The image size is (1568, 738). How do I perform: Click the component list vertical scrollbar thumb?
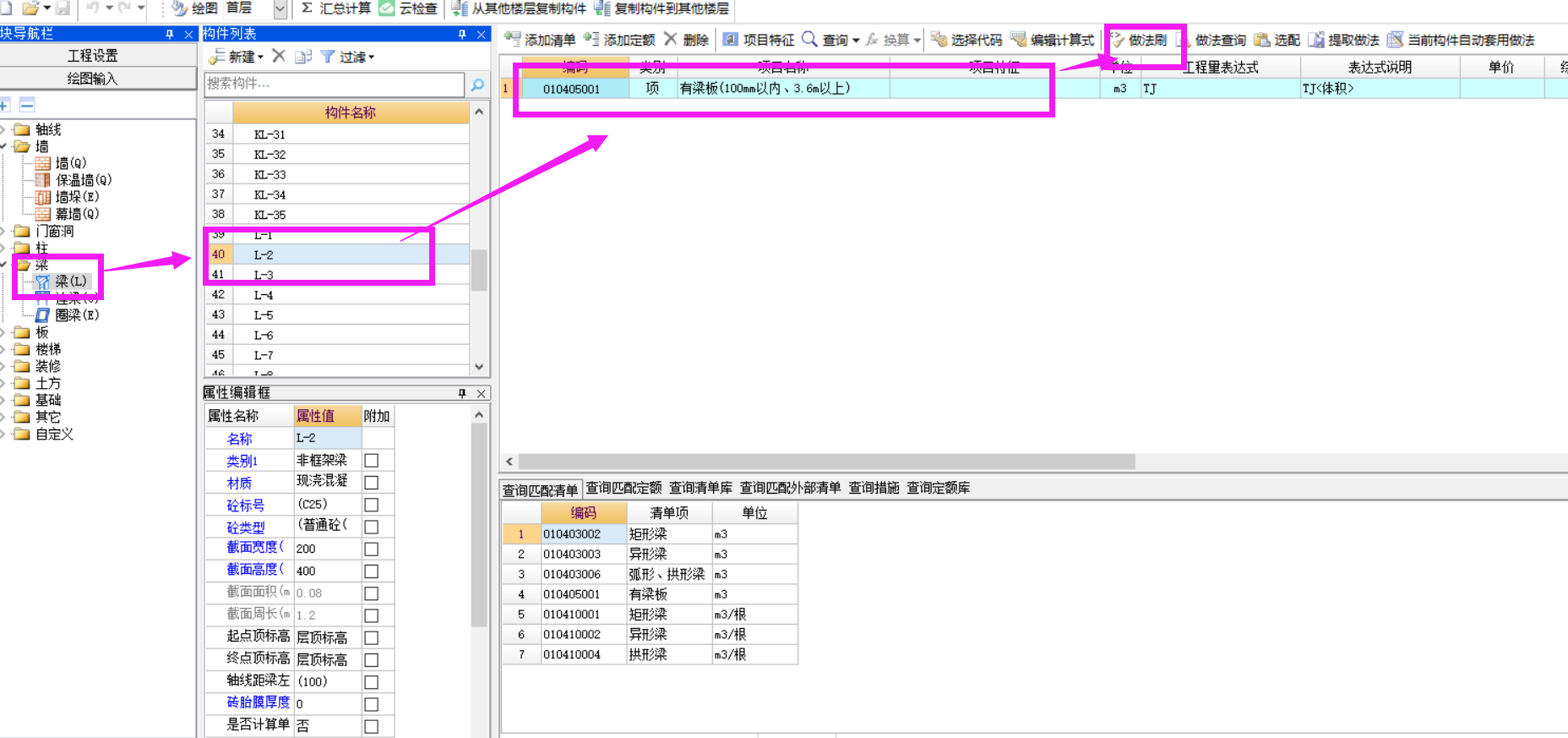pyautogui.click(x=479, y=270)
